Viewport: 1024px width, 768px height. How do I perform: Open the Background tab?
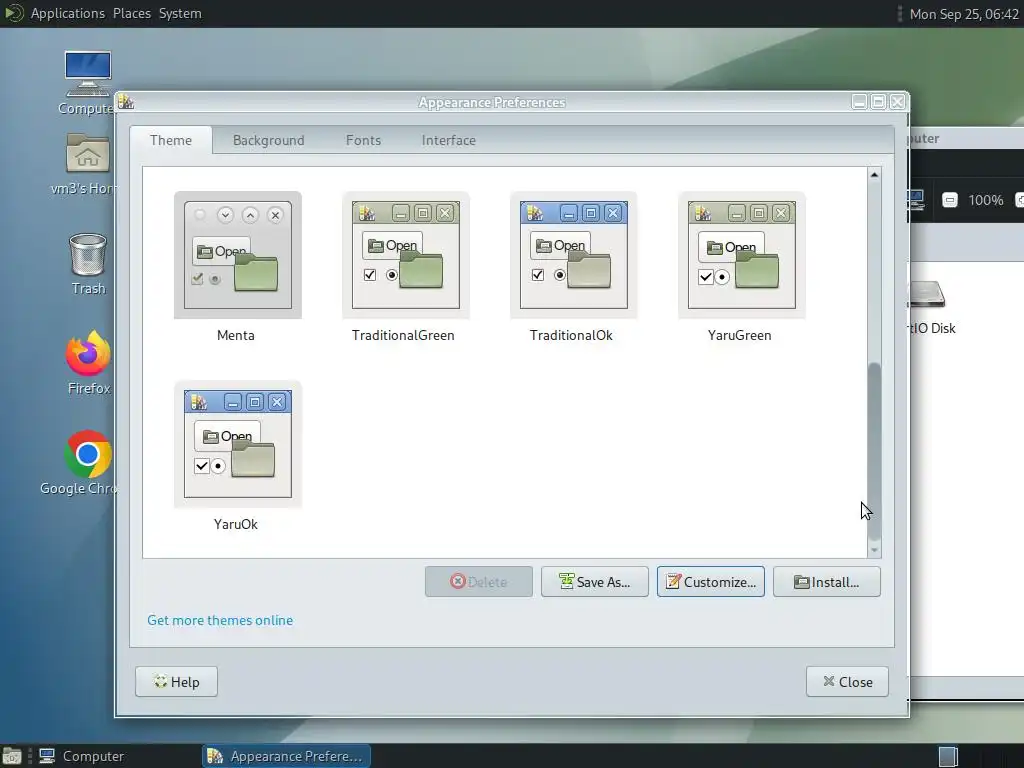coord(268,140)
